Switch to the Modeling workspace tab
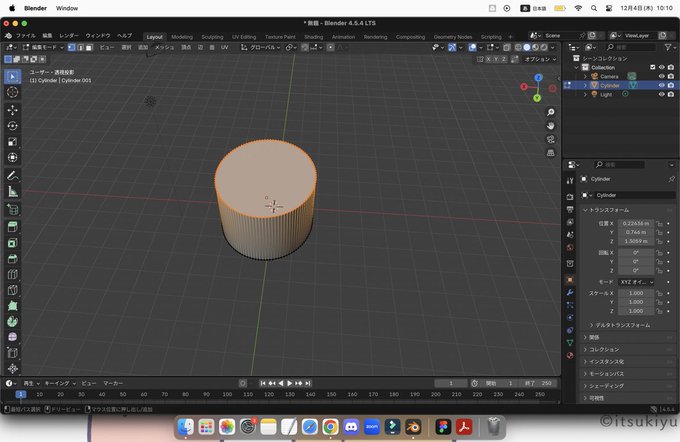 click(x=182, y=37)
